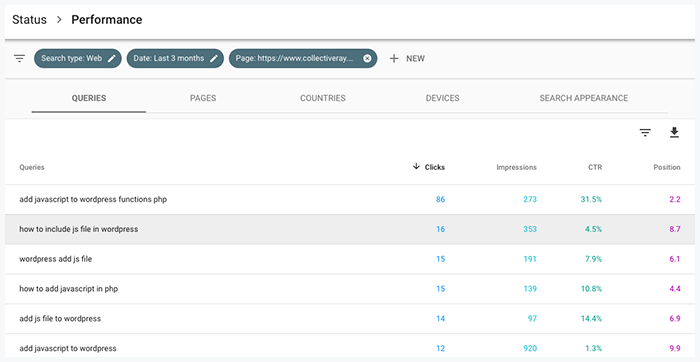
Task: Click the 9.9 position value
Action: 675,348
